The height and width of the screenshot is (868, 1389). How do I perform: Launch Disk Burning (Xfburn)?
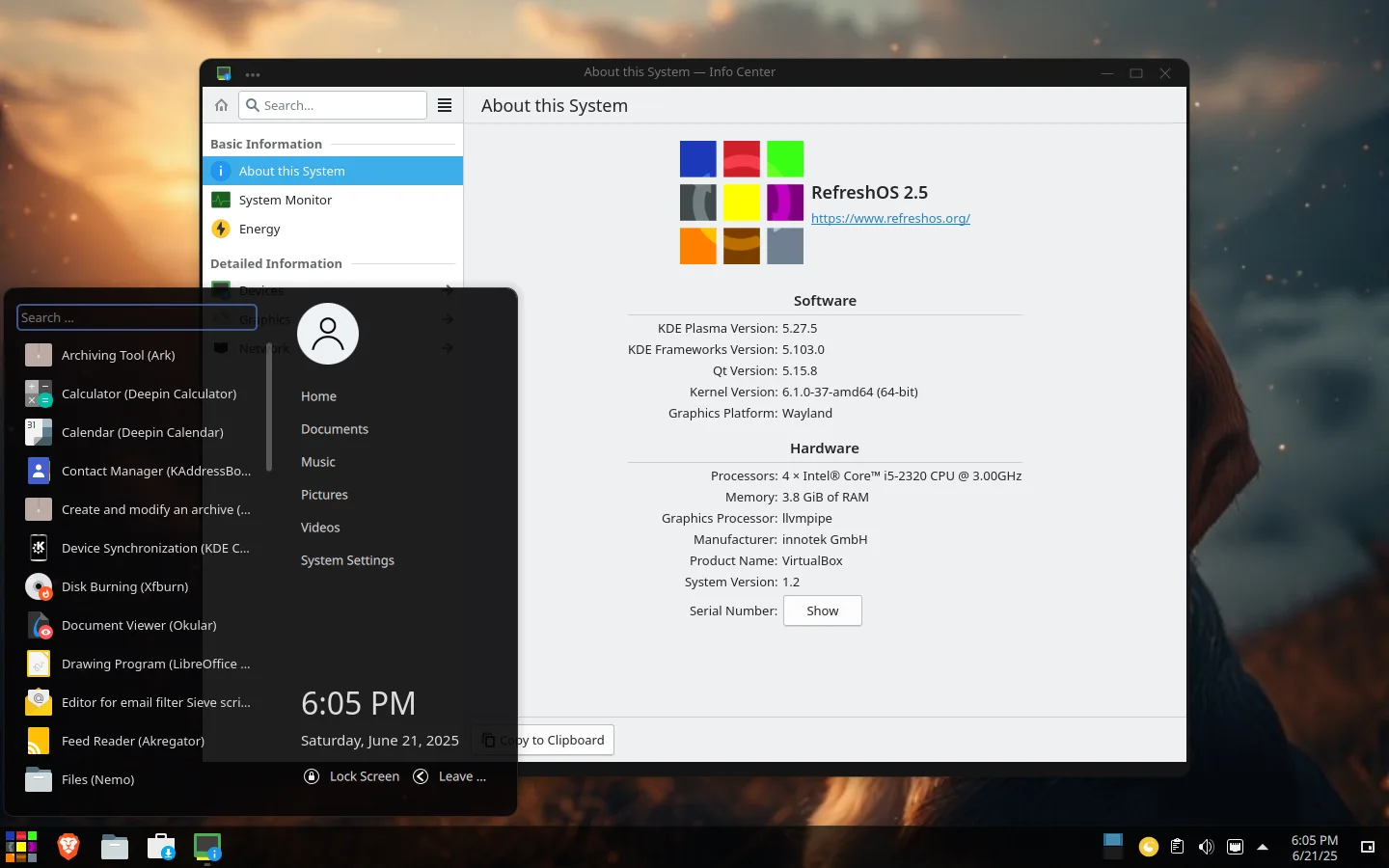coord(137,586)
